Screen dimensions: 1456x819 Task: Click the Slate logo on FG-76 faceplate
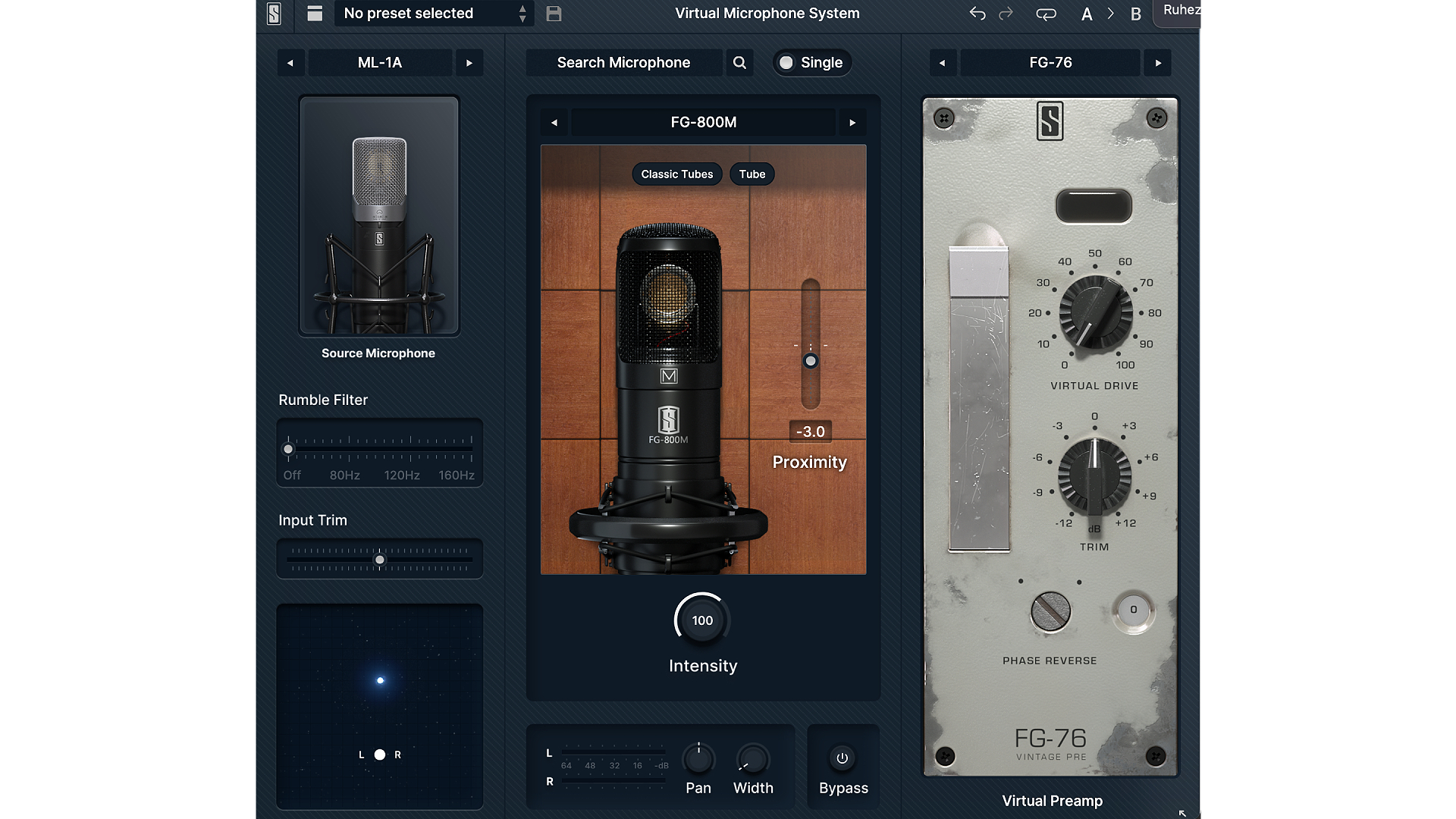pyautogui.click(x=1050, y=121)
